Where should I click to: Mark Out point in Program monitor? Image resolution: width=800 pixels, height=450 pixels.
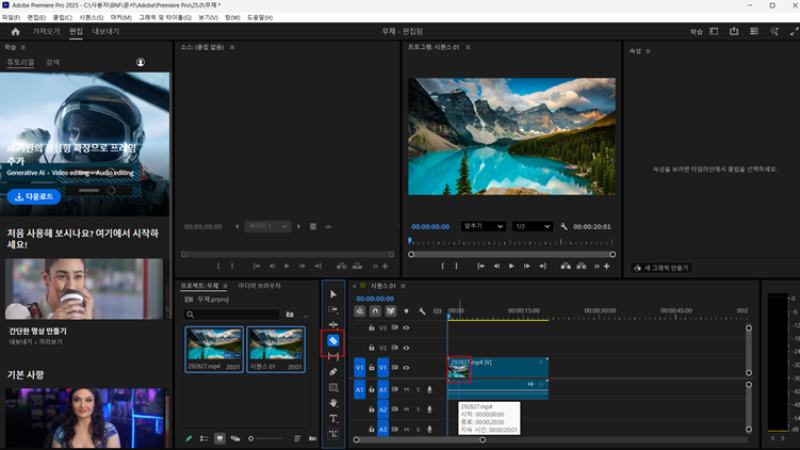pos(456,266)
